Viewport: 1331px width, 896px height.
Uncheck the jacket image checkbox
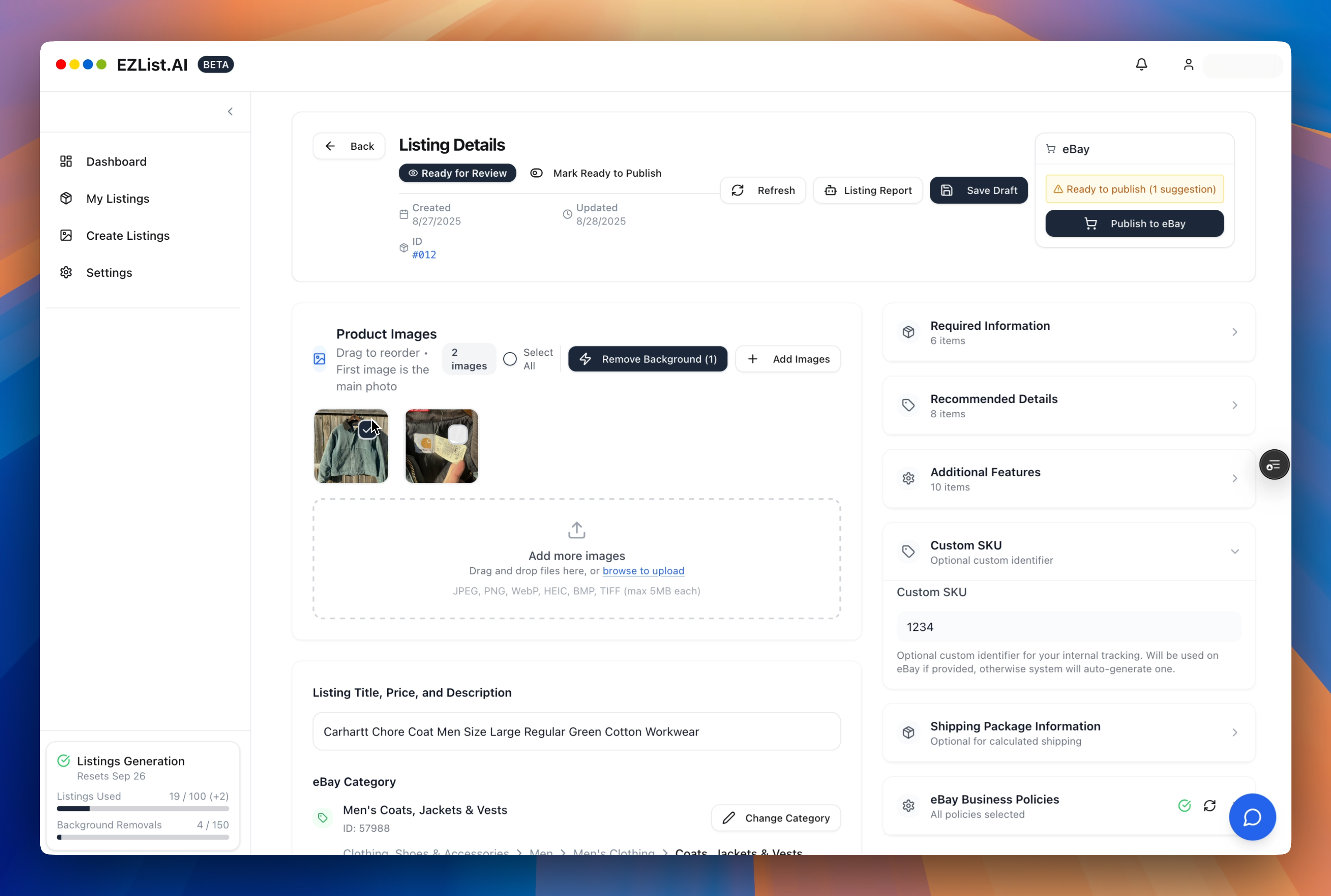pyautogui.click(x=367, y=430)
